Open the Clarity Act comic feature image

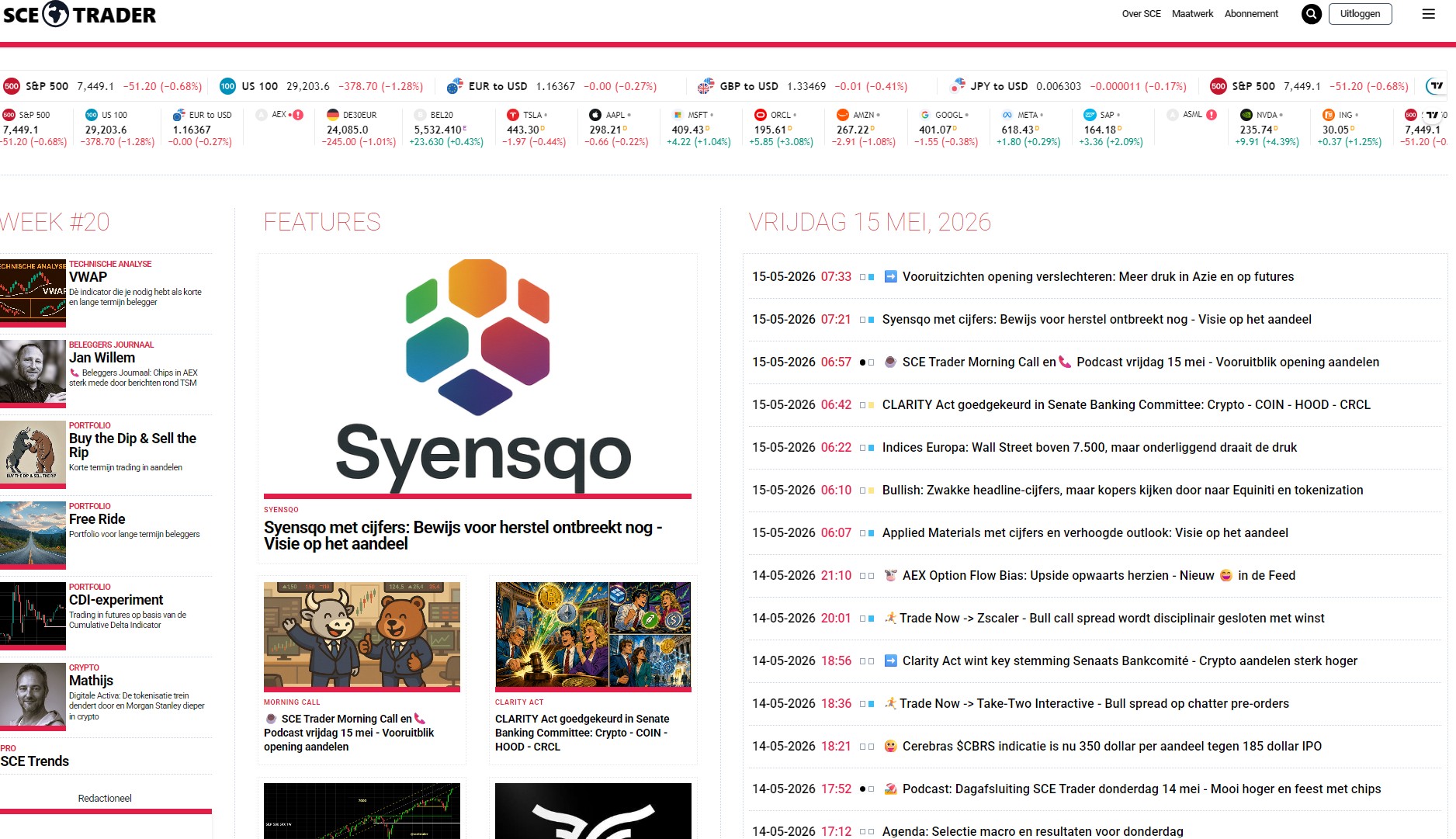click(593, 636)
